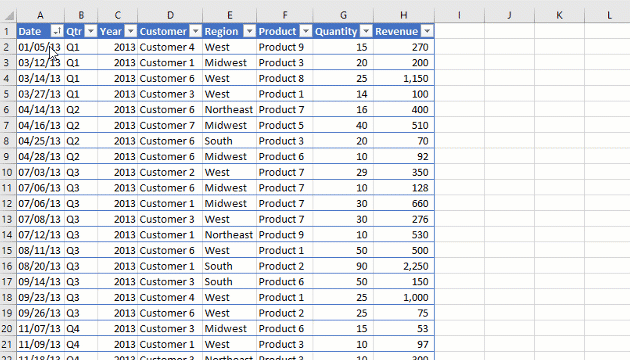Select column C header
The image size is (630, 360).
(x=117, y=15)
